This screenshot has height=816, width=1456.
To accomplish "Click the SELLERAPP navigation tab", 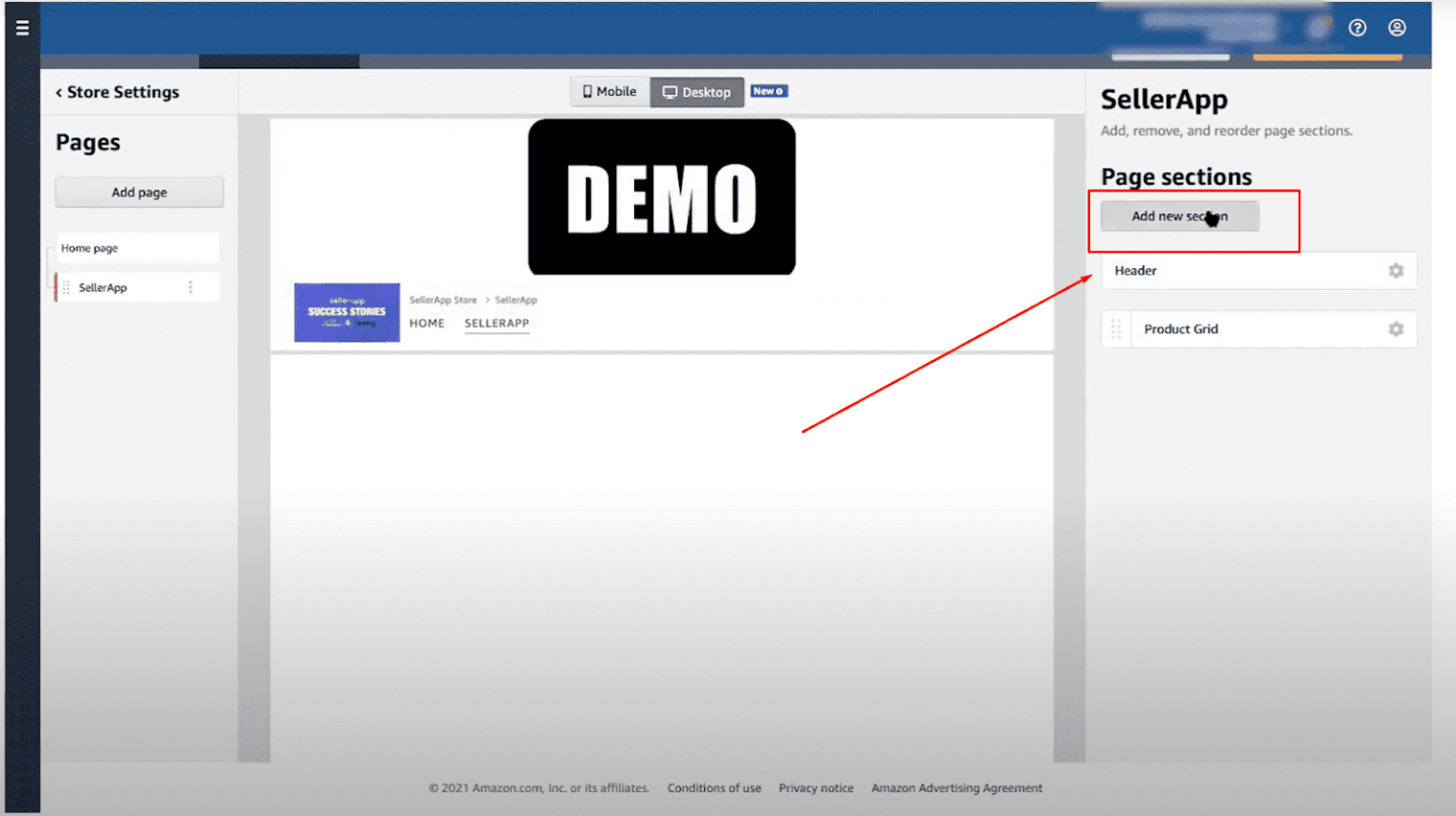I will coord(497,323).
